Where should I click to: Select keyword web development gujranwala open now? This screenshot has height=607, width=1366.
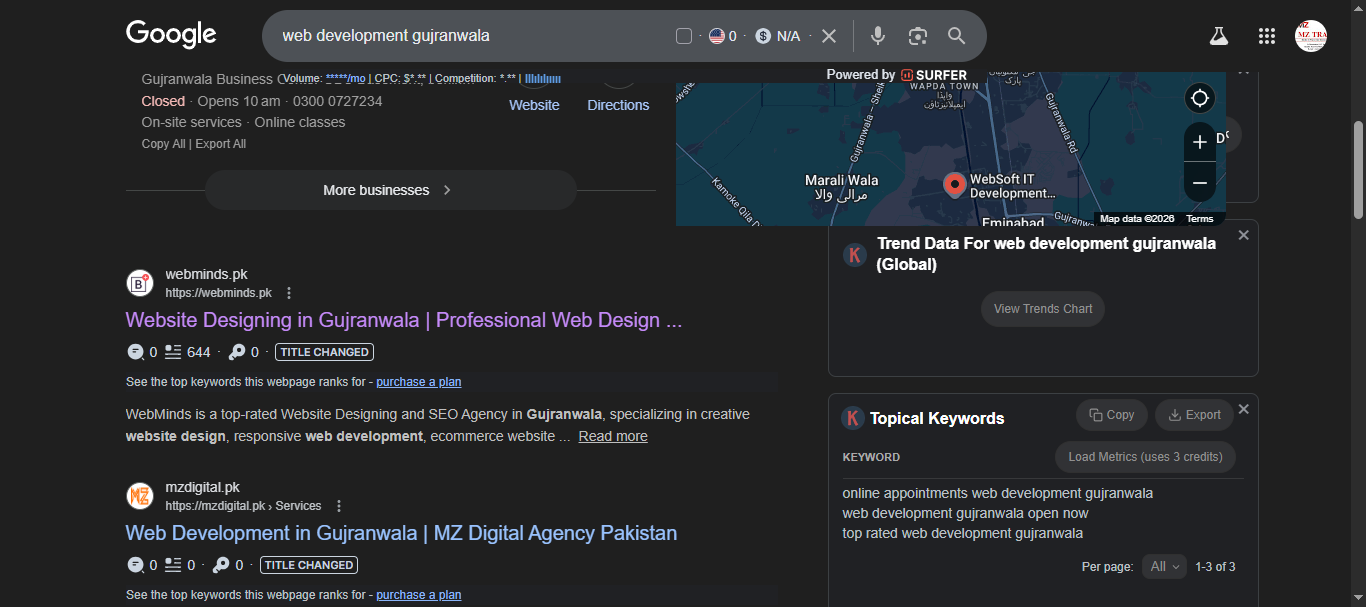click(x=965, y=513)
